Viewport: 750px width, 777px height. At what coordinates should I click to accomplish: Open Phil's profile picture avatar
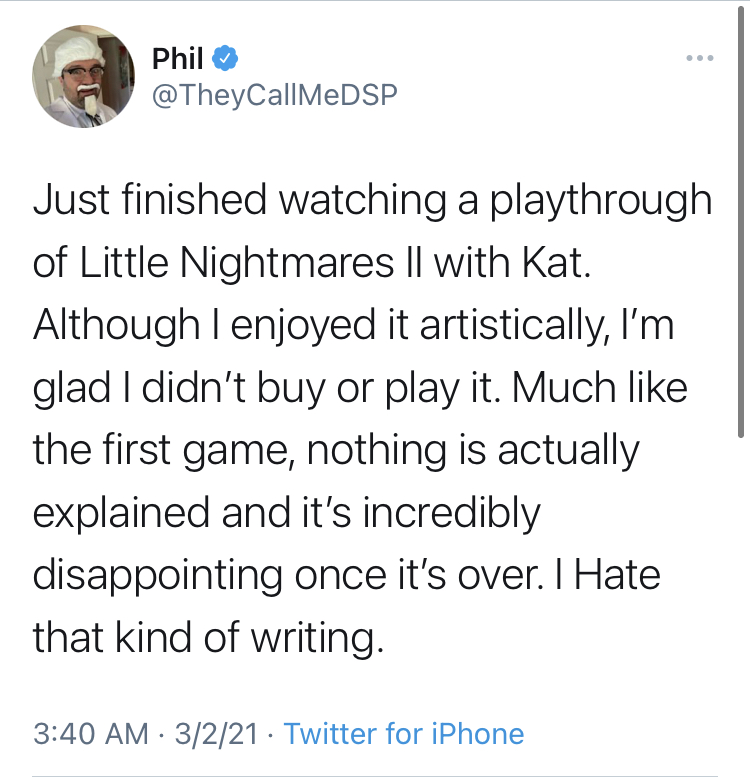[x=83, y=76]
